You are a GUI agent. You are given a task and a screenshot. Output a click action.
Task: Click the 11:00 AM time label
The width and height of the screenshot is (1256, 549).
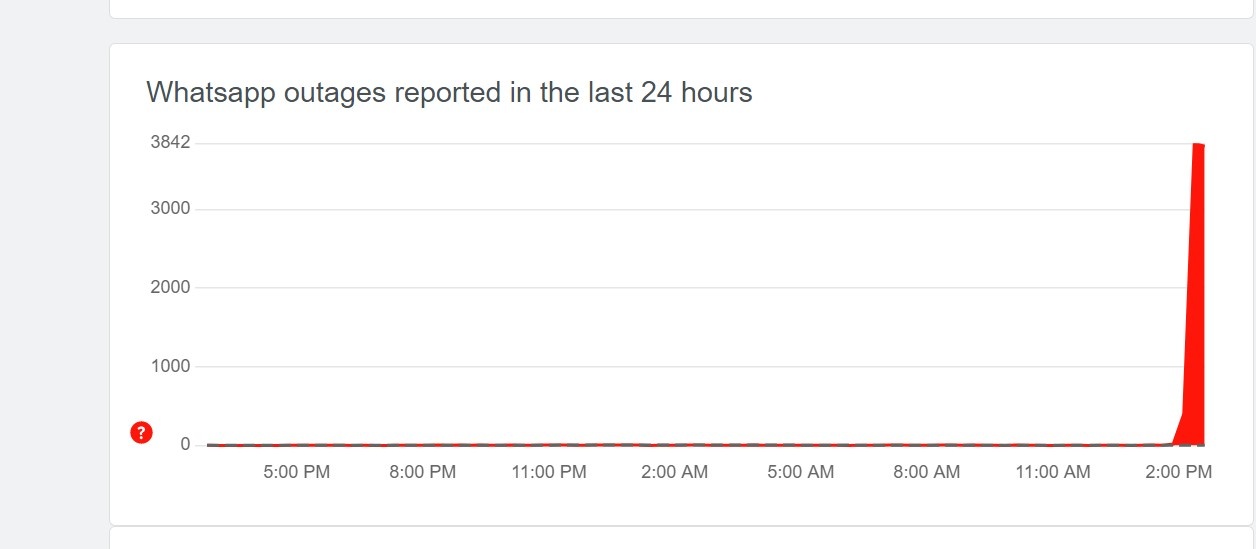click(x=1052, y=472)
